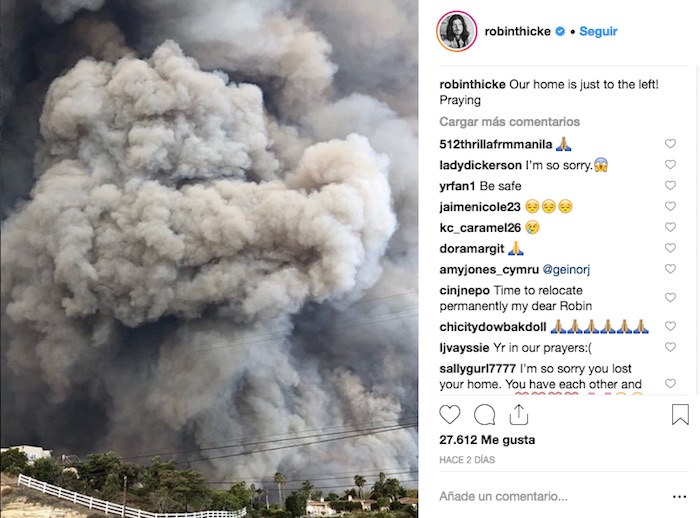The image size is (700, 518).
Task: Expand more comments via Cargar más comentarios
Action: tap(509, 121)
